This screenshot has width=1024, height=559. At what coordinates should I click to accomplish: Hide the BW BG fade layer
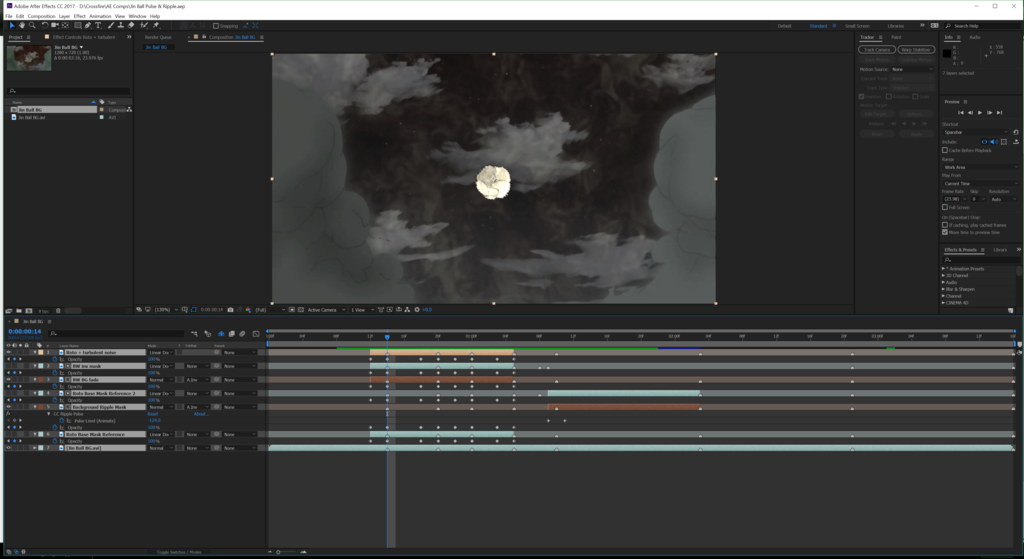coord(8,380)
